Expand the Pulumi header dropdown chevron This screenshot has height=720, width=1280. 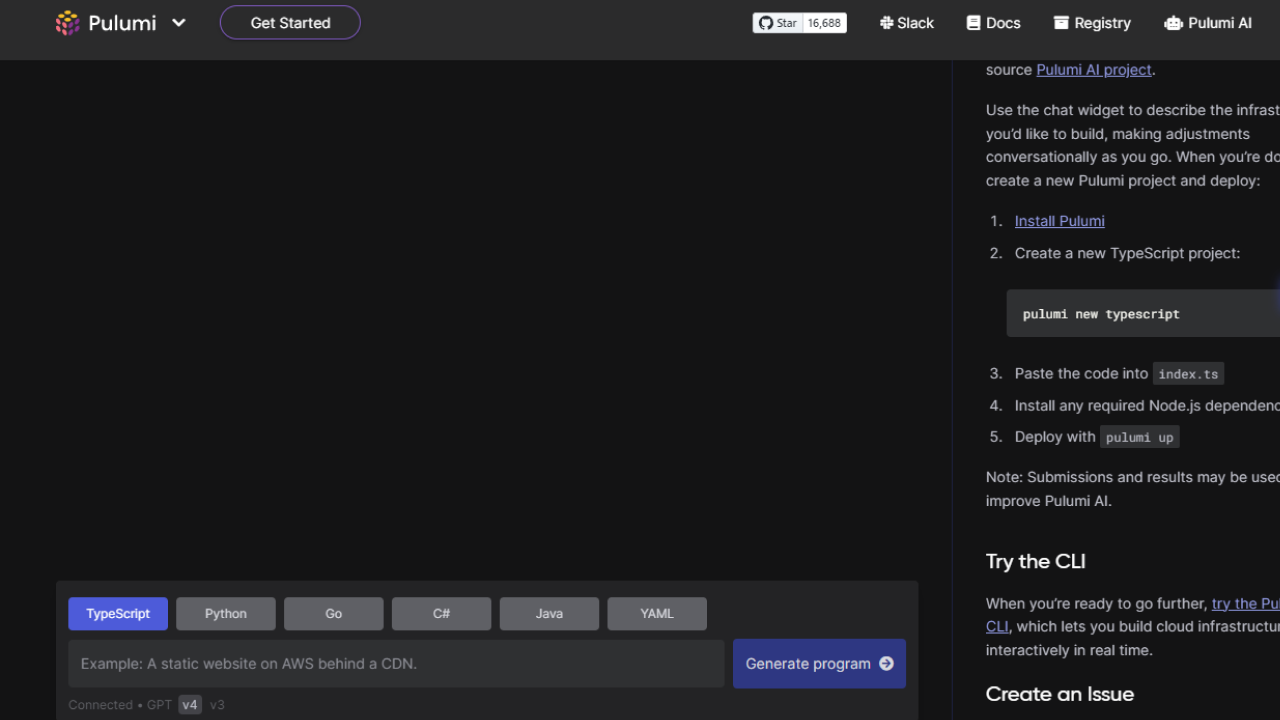click(179, 23)
